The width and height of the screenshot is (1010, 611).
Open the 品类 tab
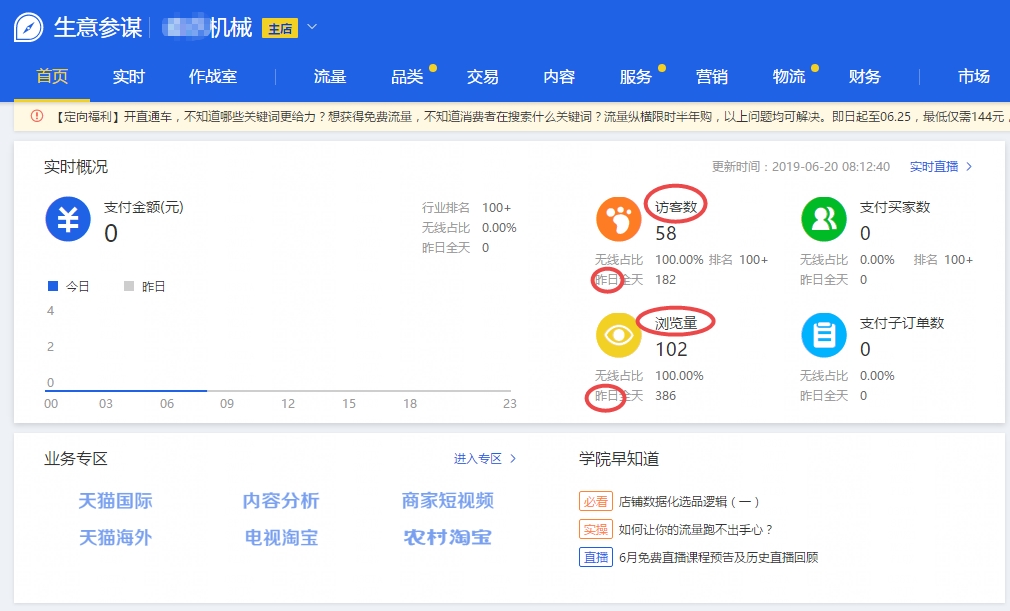[x=407, y=77]
